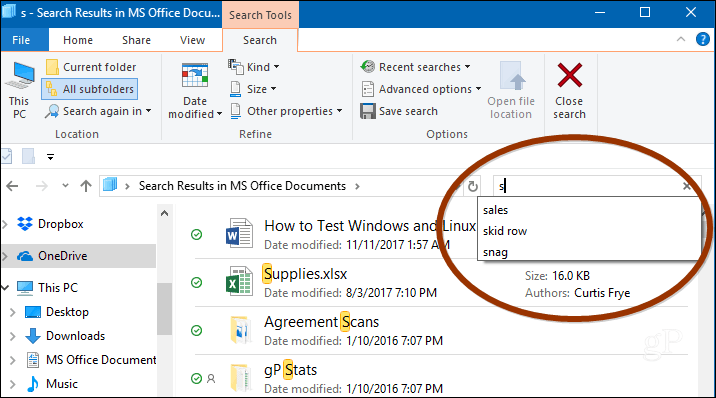Screen dimensions: 716x398
Task: Click the Supplies.xlsx Excel file icon
Action: [239, 281]
